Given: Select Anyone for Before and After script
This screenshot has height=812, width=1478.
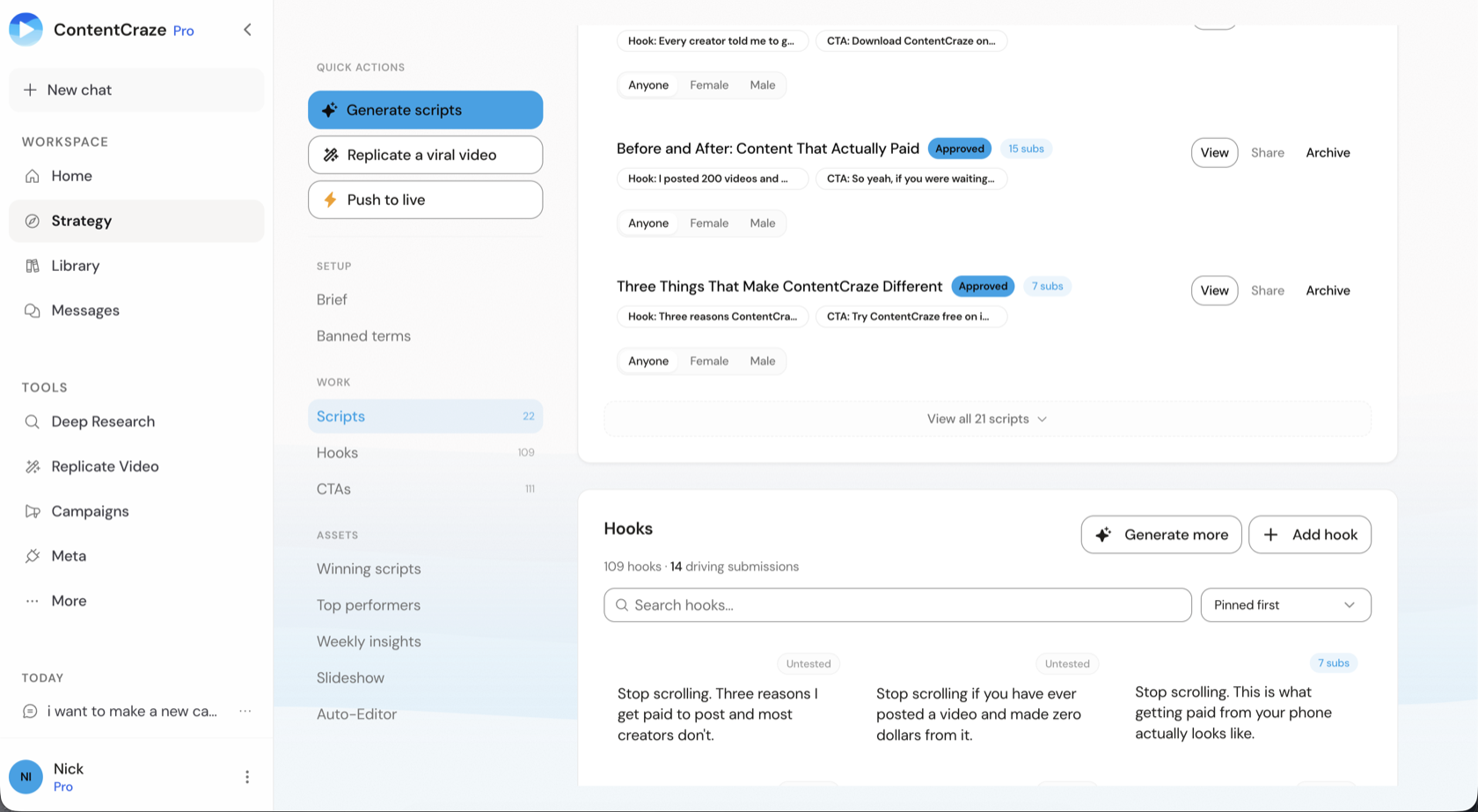Looking at the screenshot, I should [x=648, y=223].
